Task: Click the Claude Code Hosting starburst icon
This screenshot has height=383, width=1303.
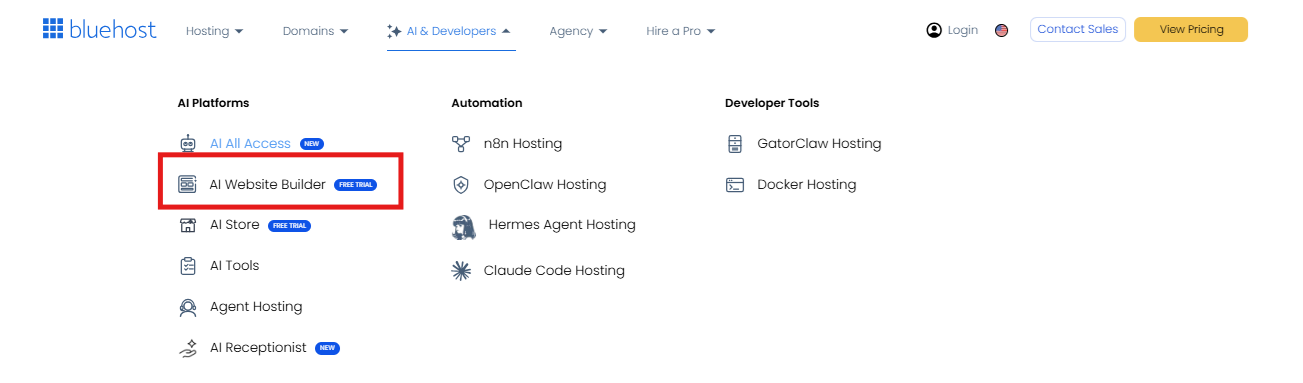Action: click(x=461, y=270)
